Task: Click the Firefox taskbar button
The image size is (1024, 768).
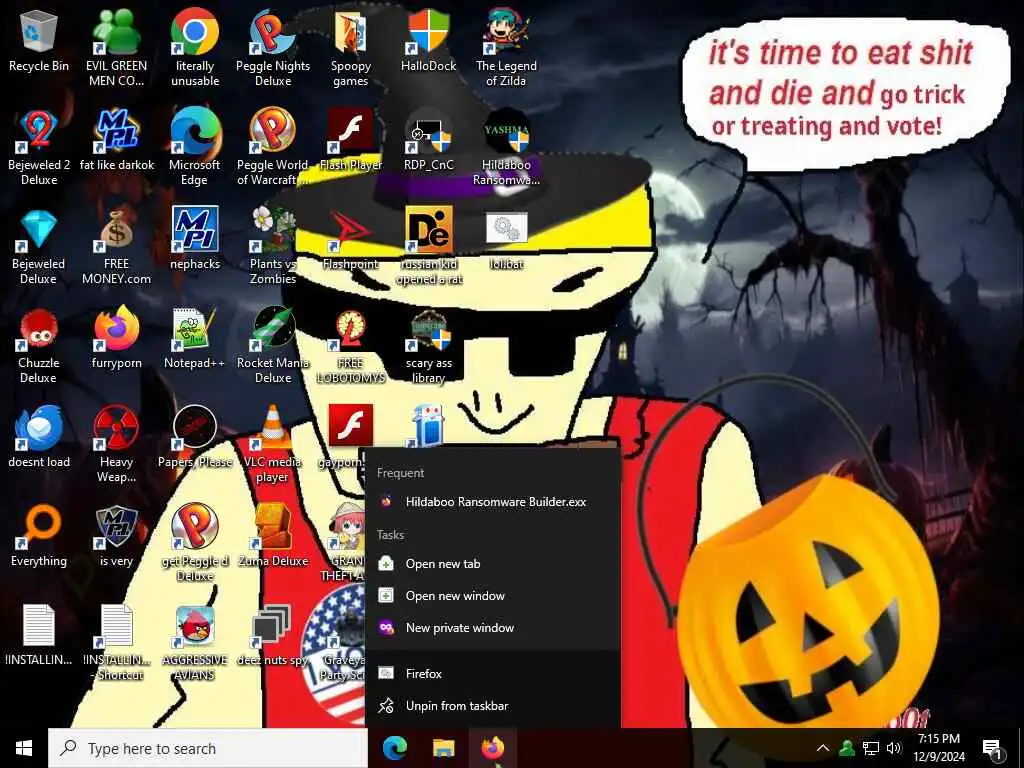Action: point(493,748)
